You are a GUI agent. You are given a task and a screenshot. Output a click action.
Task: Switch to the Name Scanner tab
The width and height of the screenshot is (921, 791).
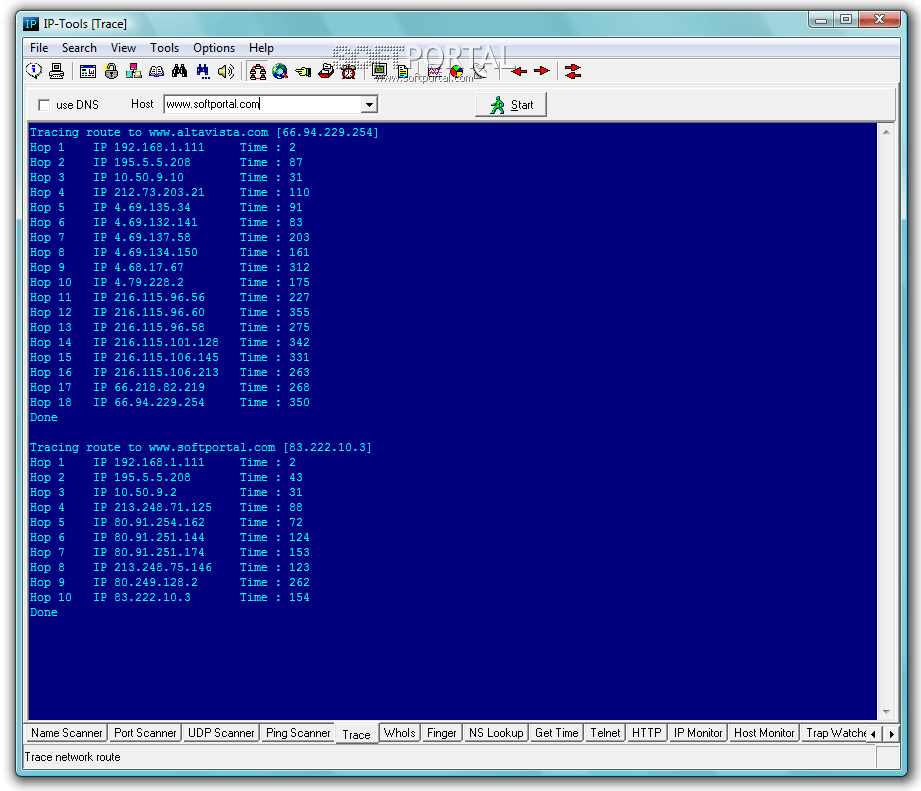click(x=66, y=733)
